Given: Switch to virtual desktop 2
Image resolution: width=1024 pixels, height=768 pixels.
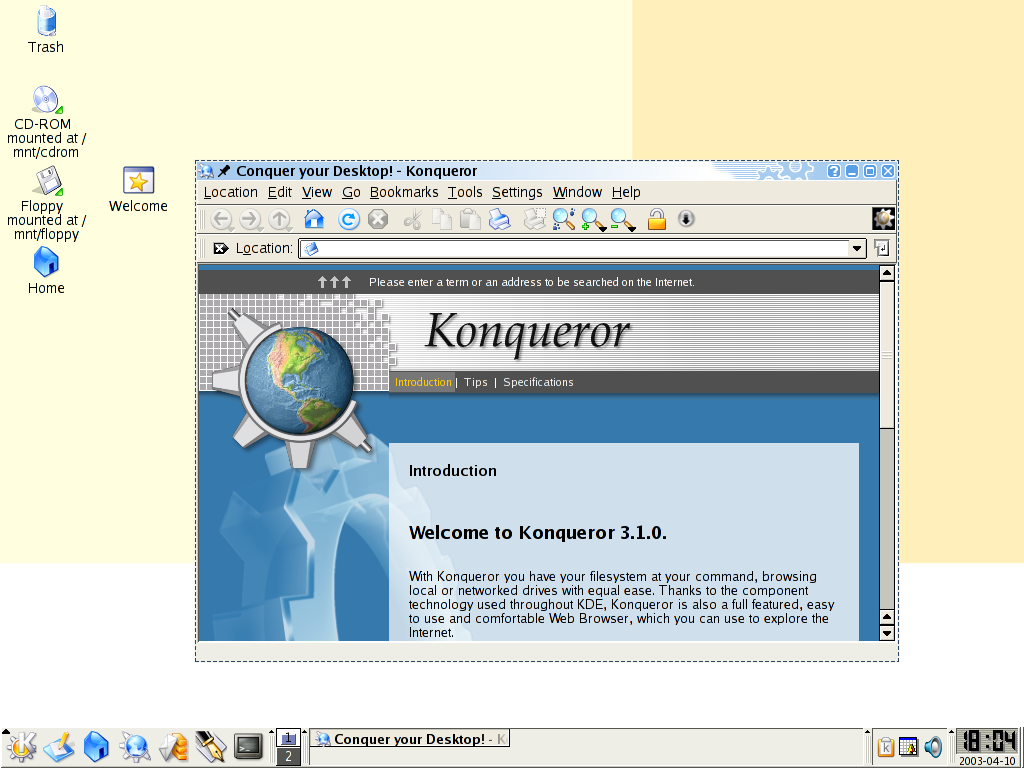Looking at the screenshot, I should 288,756.
